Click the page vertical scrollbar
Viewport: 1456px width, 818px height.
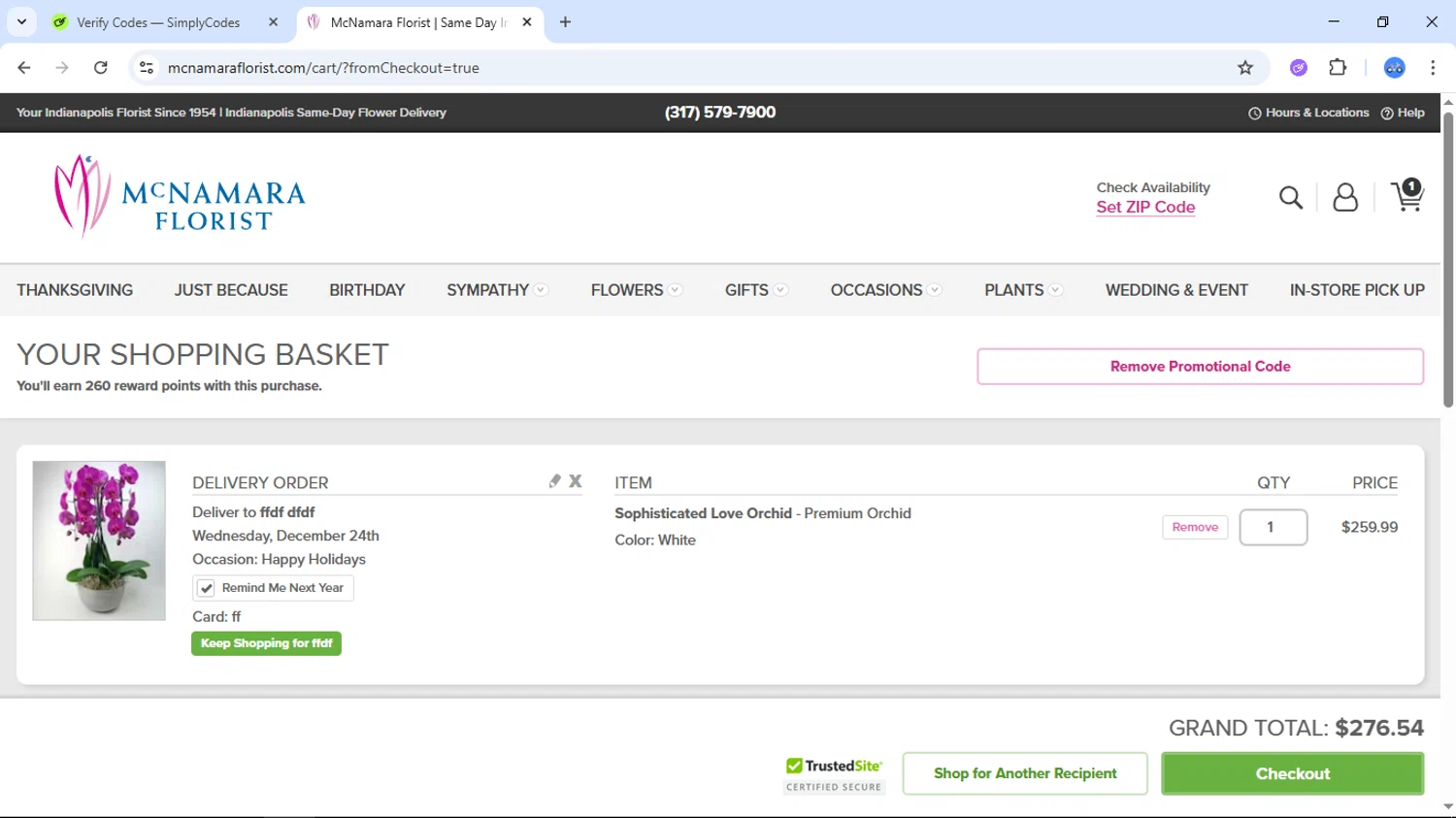tap(1448, 262)
